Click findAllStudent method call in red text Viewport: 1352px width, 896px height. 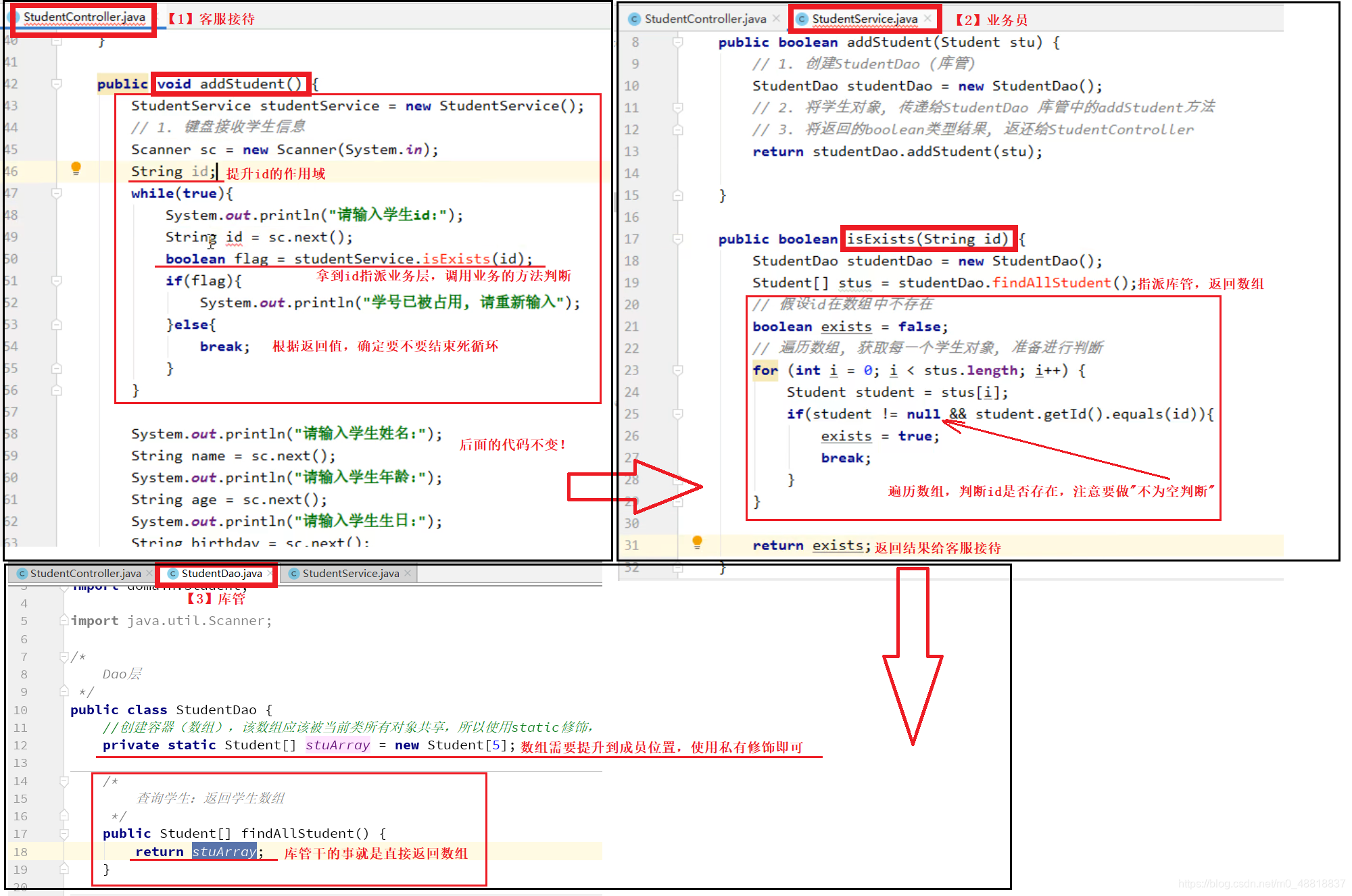click(1051, 282)
